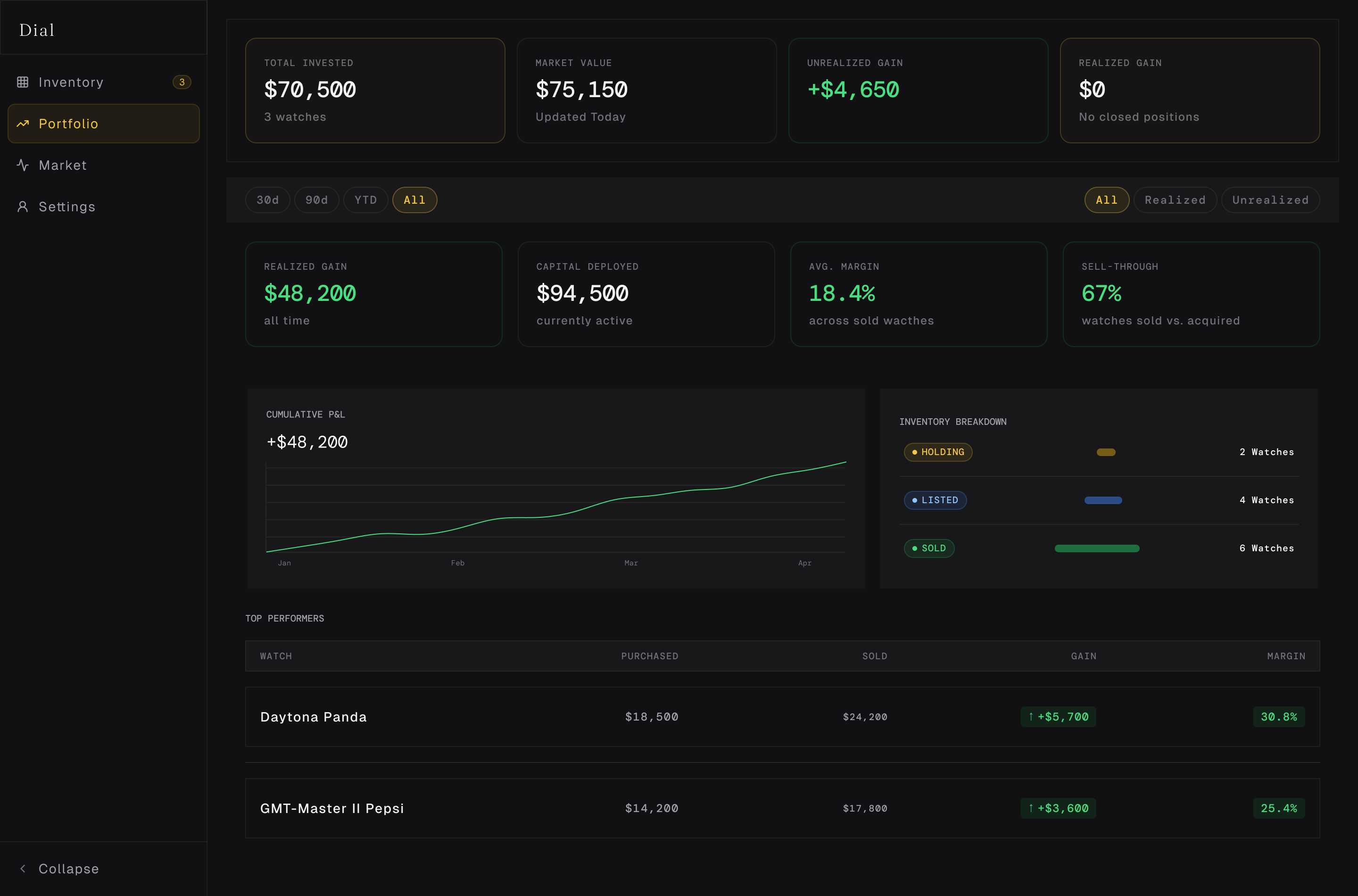Click the Settings user icon

23,206
